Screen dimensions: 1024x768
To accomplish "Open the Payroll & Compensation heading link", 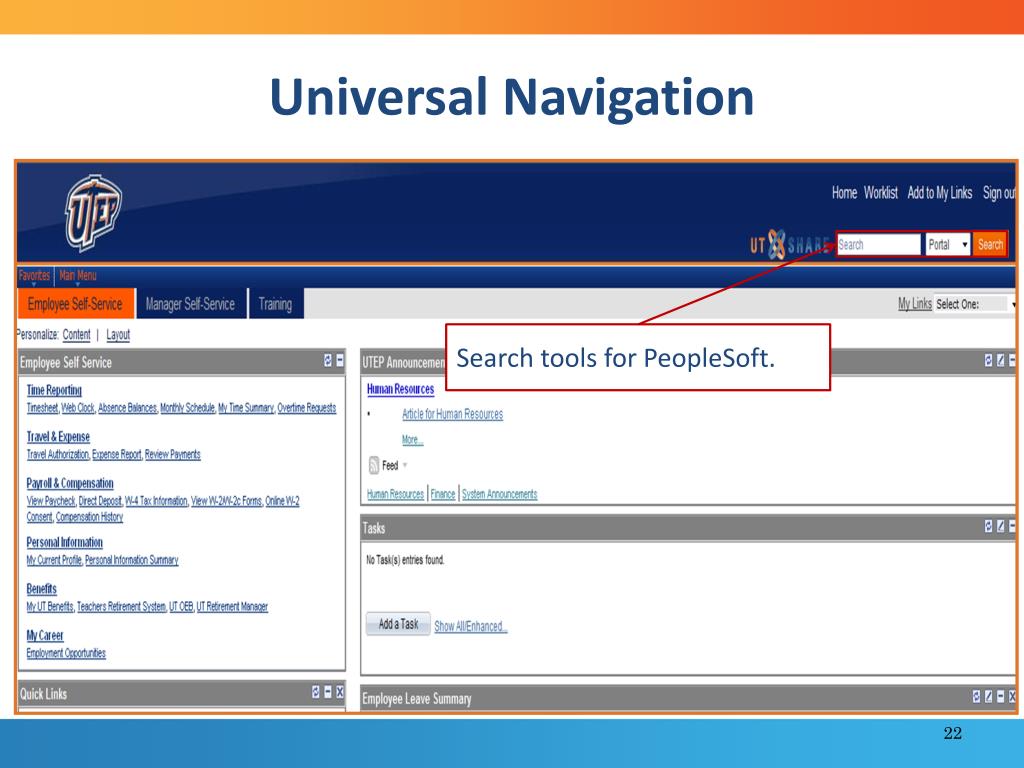I will click(70, 483).
